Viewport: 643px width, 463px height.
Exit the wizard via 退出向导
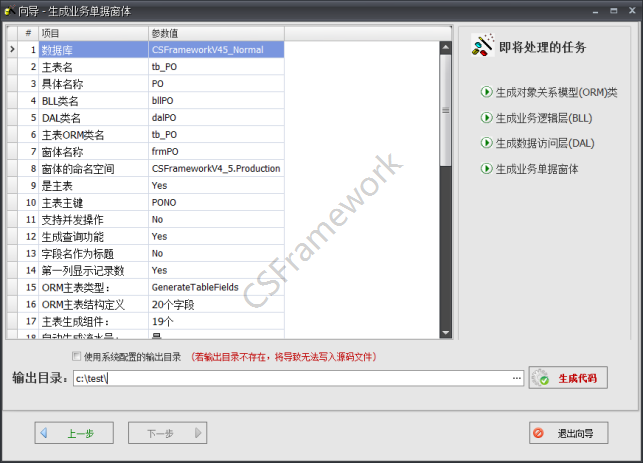pyautogui.click(x=568, y=433)
